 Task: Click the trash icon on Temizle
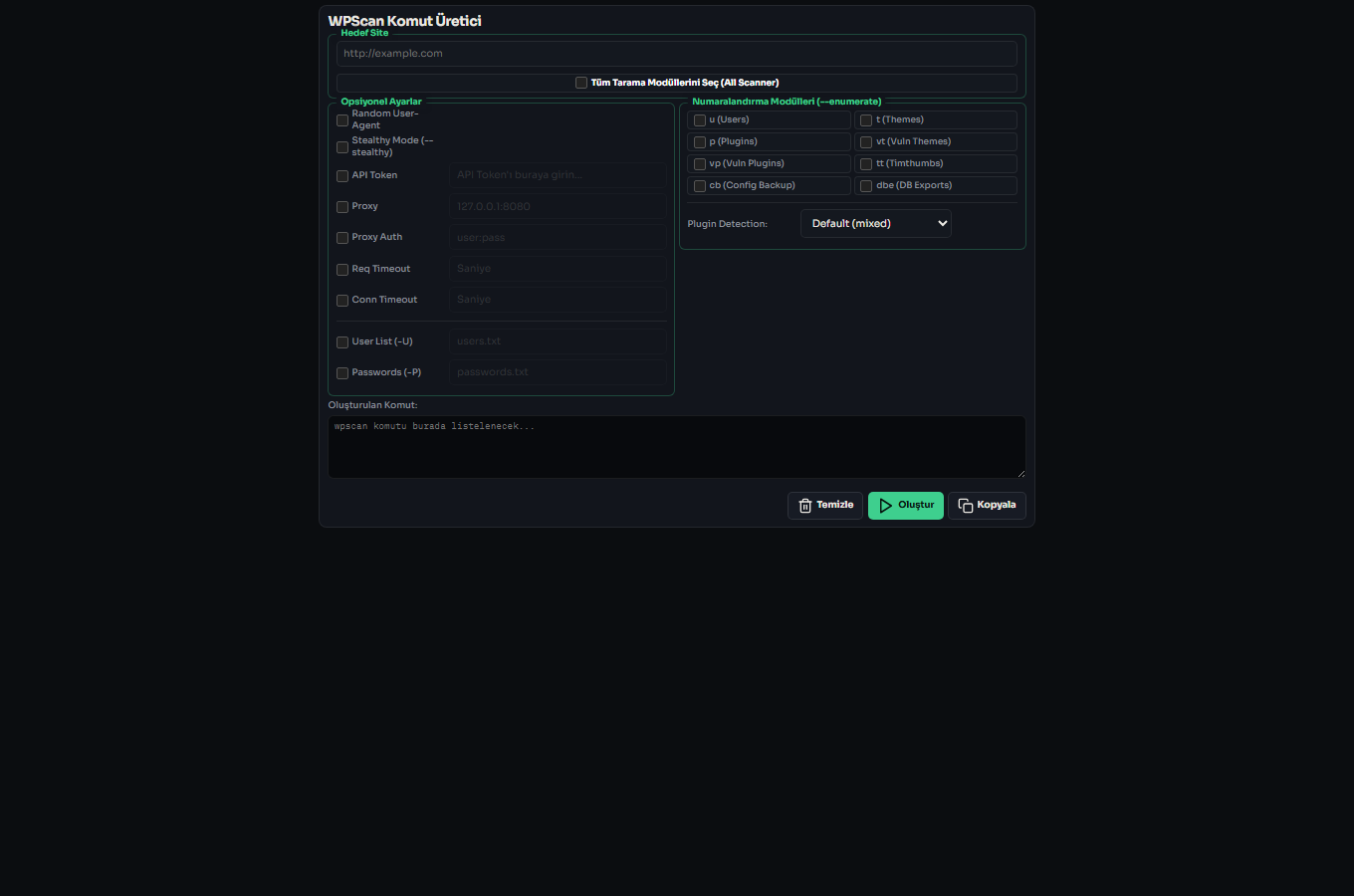pyautogui.click(x=805, y=506)
